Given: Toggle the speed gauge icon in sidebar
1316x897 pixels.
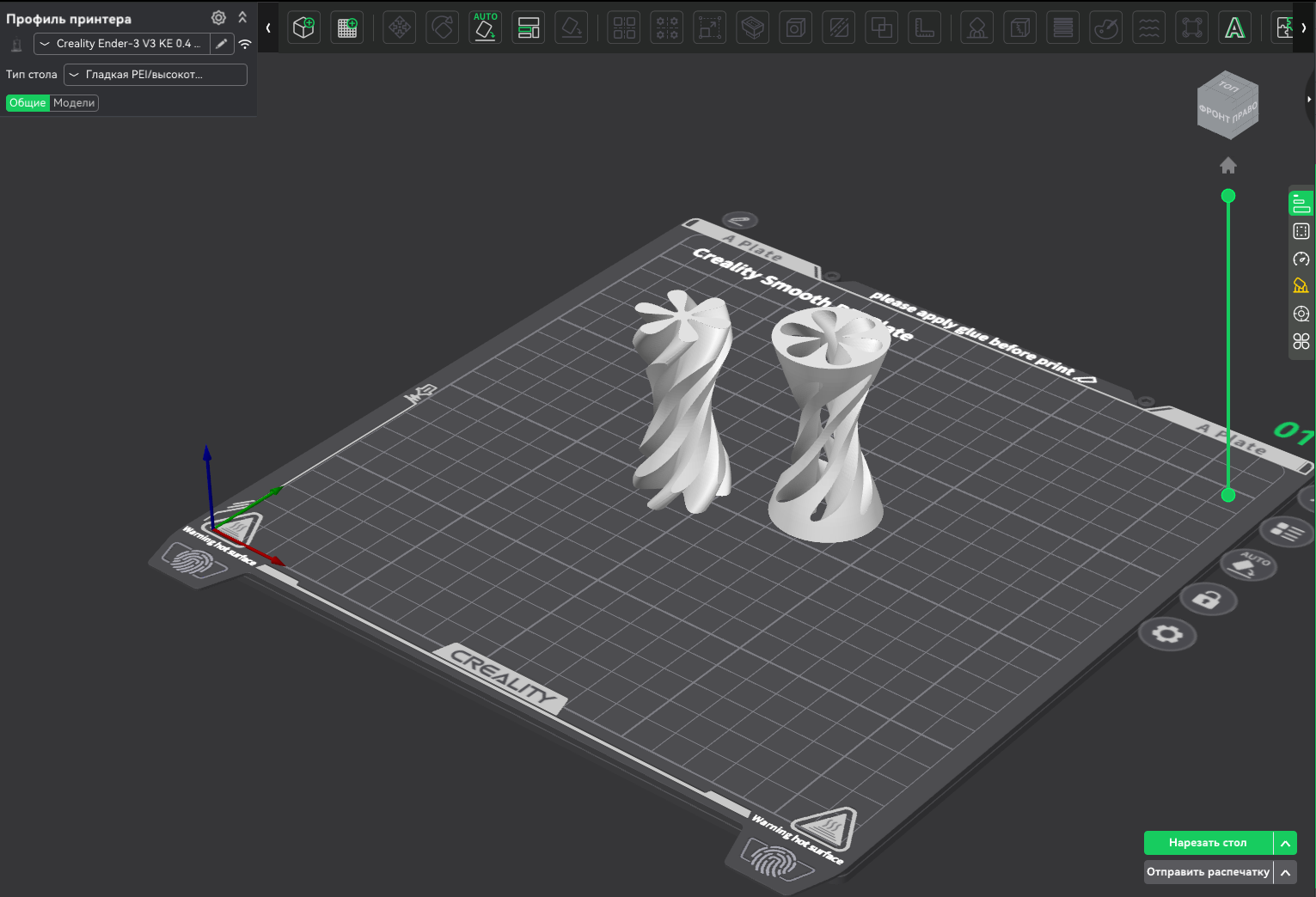Looking at the screenshot, I should click(x=1301, y=259).
